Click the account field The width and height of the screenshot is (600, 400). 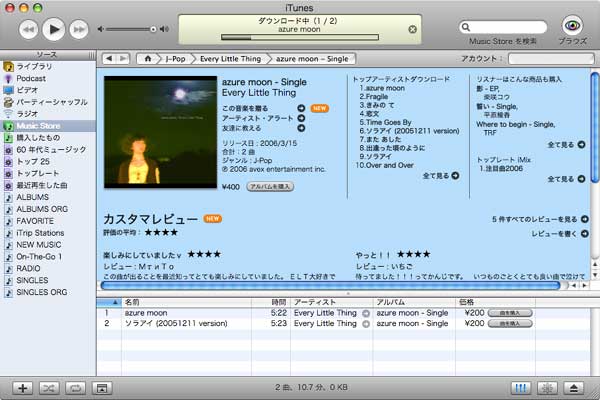551,59
